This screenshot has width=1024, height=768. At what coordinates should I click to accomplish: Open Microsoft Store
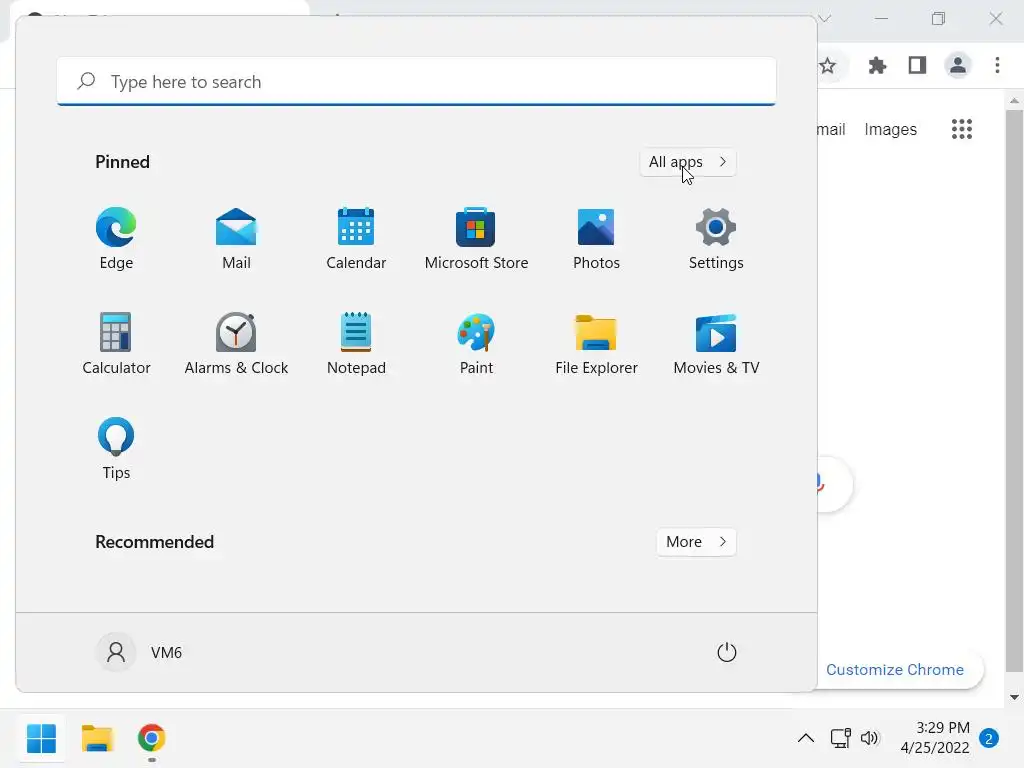(476, 238)
